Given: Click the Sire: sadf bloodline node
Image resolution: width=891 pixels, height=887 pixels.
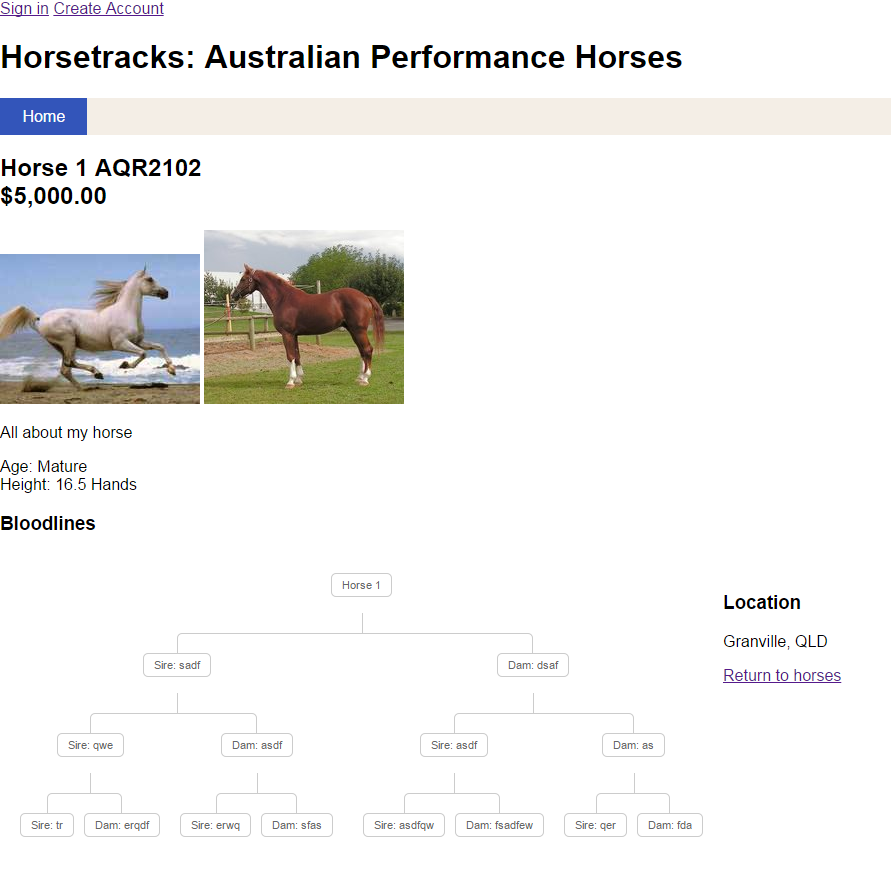Looking at the screenshot, I should click(x=177, y=665).
